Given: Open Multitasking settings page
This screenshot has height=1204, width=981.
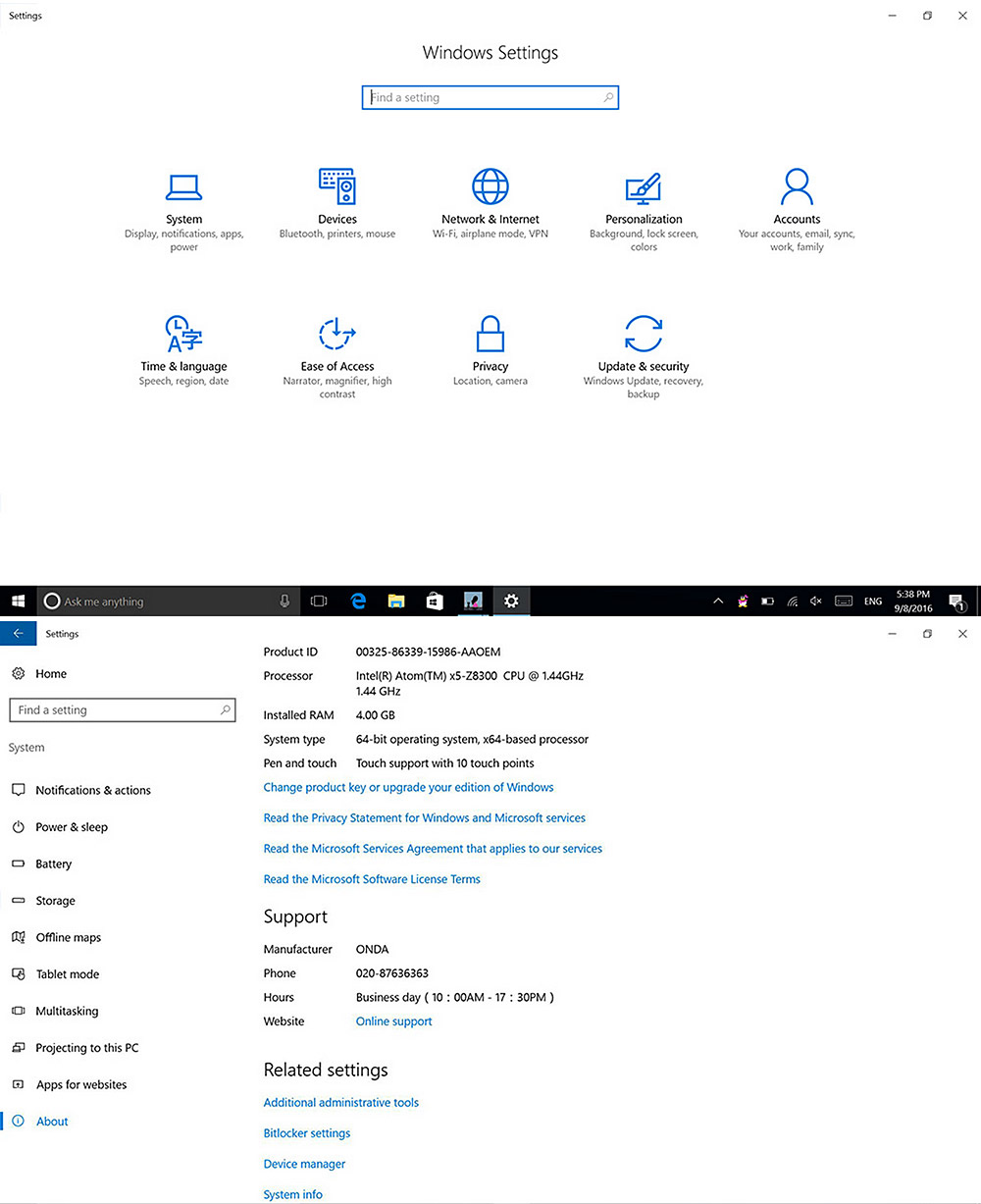Looking at the screenshot, I should [67, 1011].
